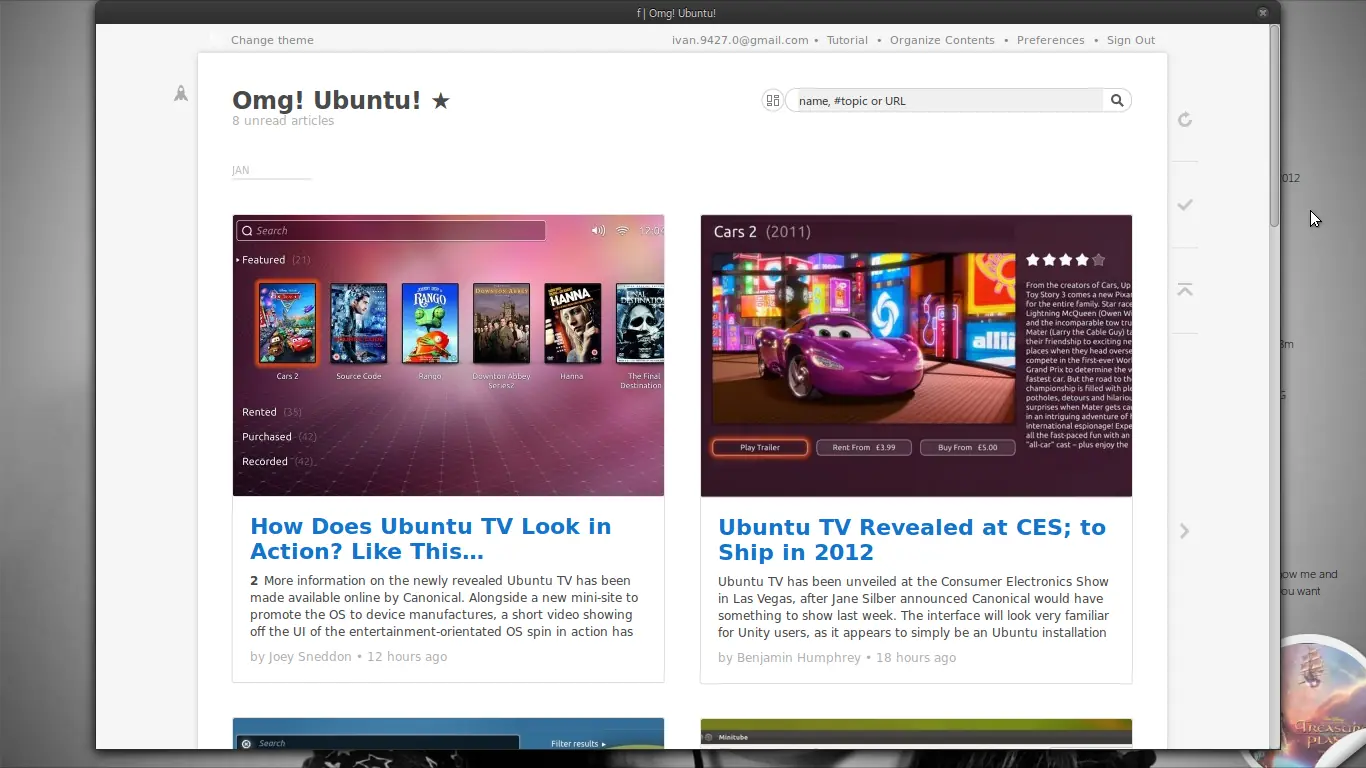The height and width of the screenshot is (768, 1366).
Task: Open Preferences
Action: tap(1050, 40)
